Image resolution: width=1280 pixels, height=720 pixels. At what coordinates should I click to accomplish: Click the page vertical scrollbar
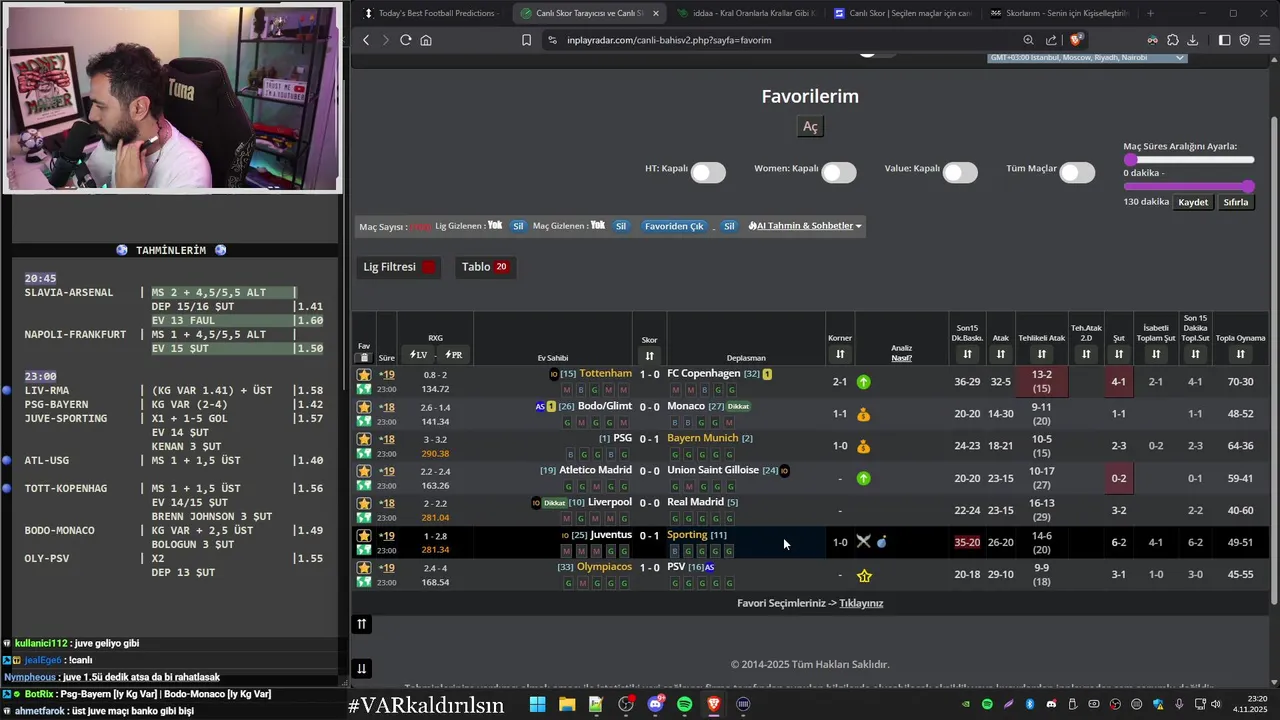coord(1275,360)
